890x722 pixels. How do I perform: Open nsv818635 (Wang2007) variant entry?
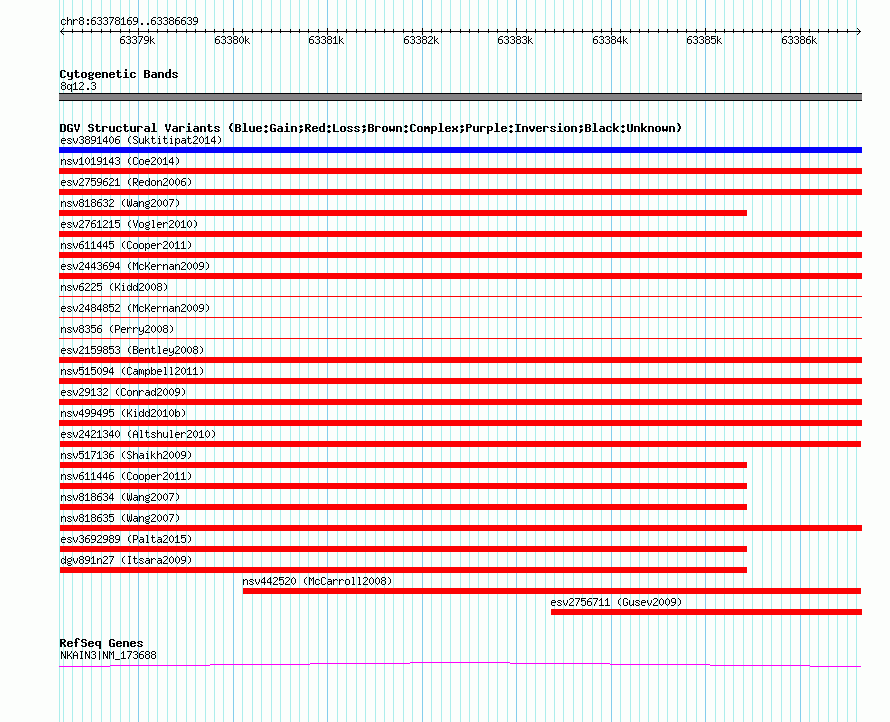click(120, 518)
